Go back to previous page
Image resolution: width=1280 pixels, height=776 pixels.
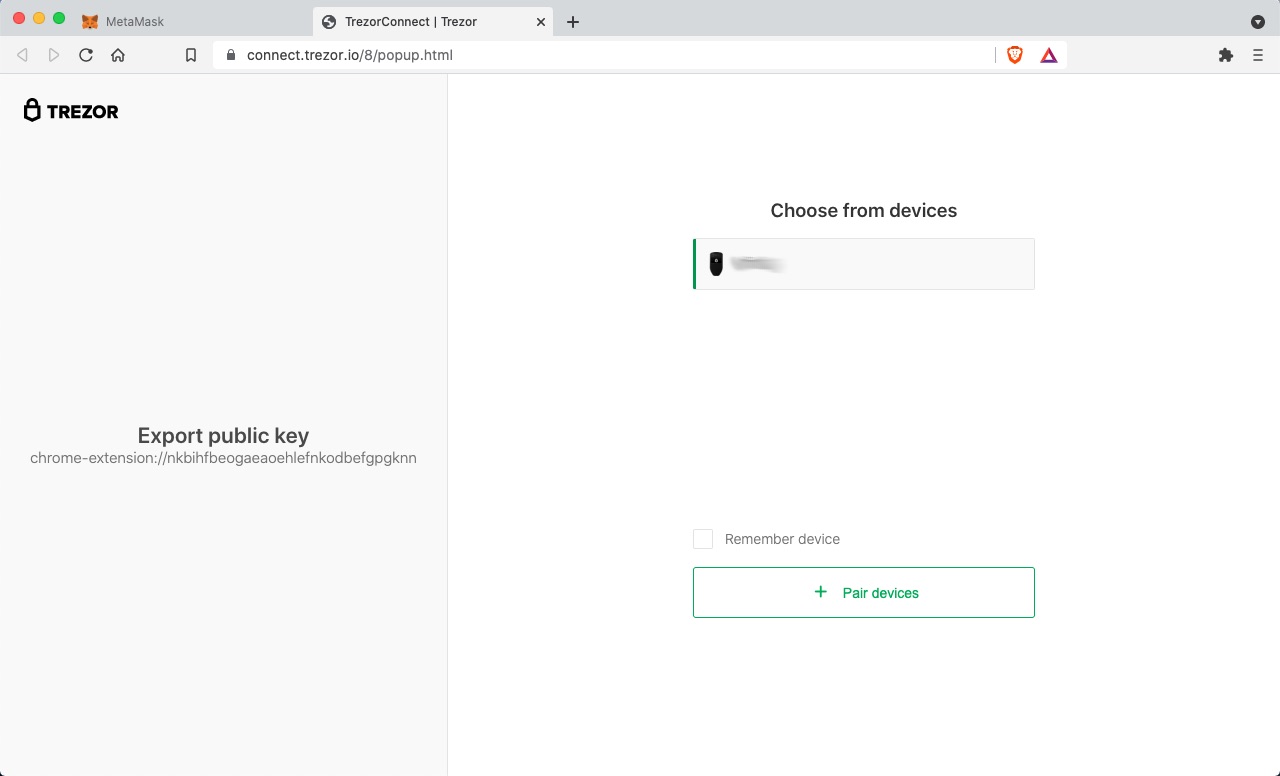23,55
